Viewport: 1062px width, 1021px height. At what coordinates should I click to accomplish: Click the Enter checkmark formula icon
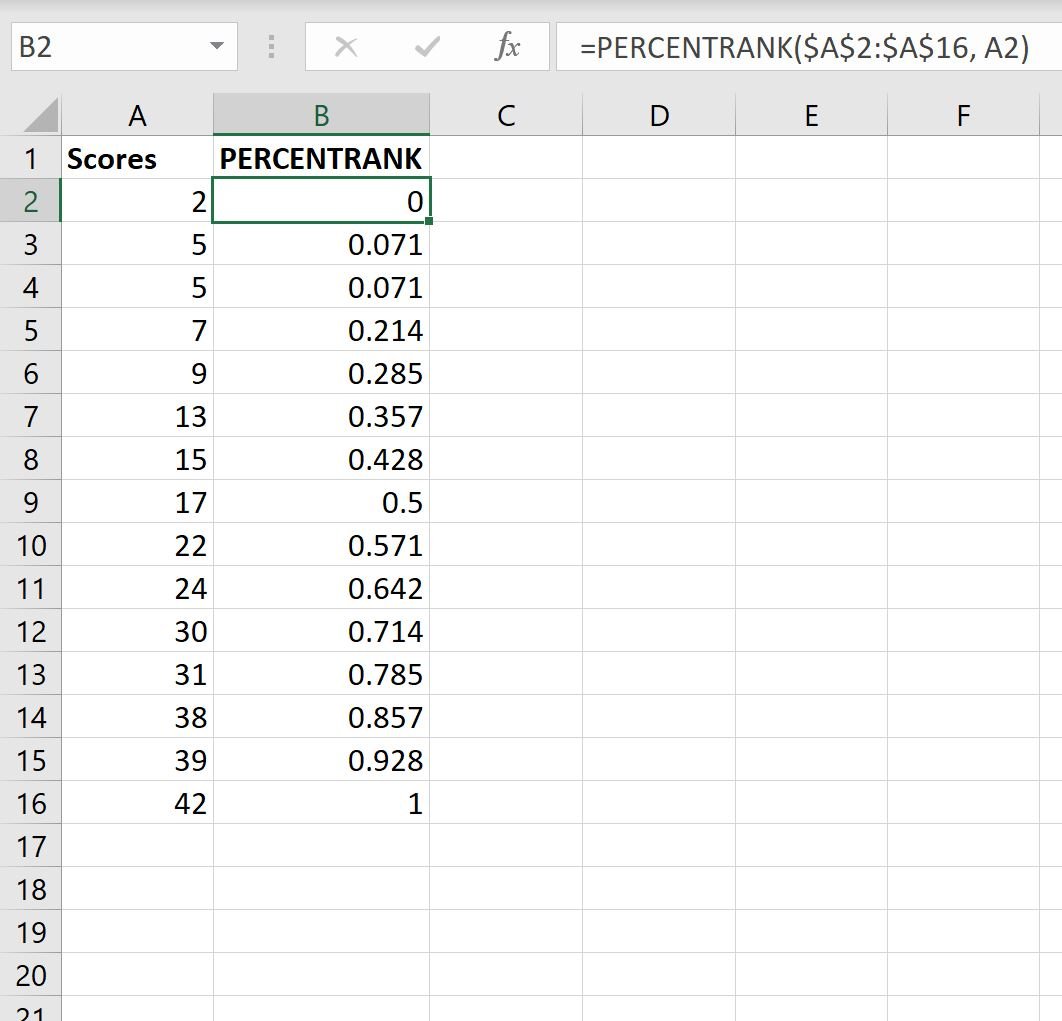point(427,47)
